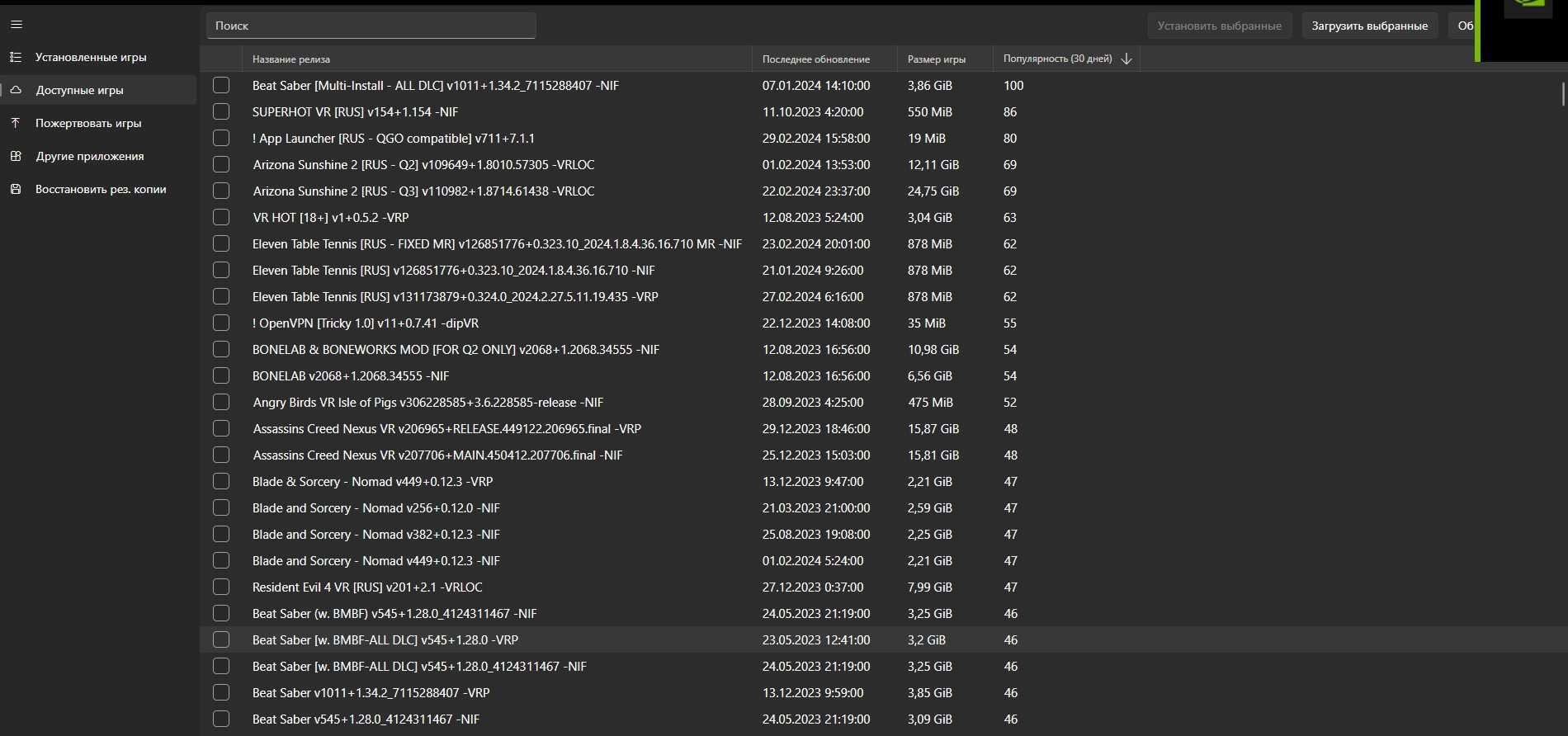Select Eleven Table Tennis [RUS] v126851776 -NIF title
This screenshot has height=736, width=1568.
click(454, 270)
